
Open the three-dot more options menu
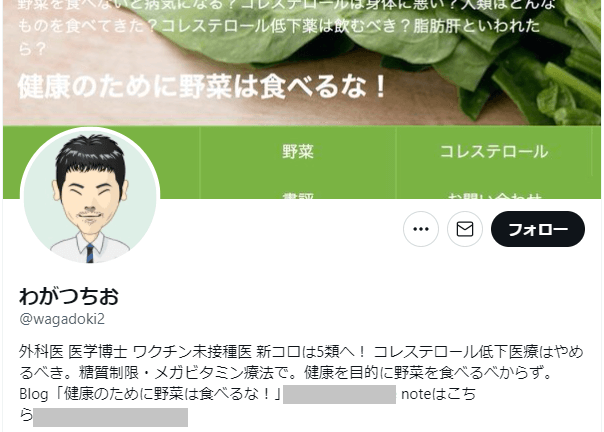point(421,229)
